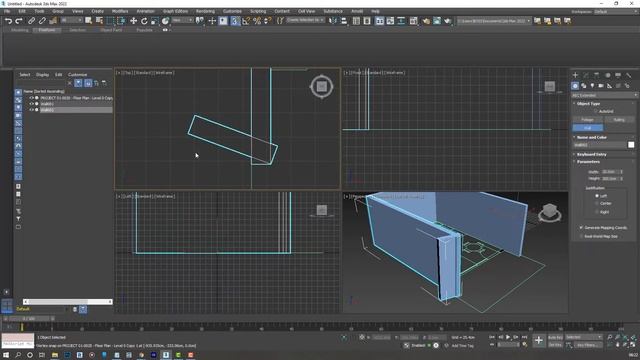640x360 pixels.
Task: Open the Modifiers menu
Action: click(120, 11)
